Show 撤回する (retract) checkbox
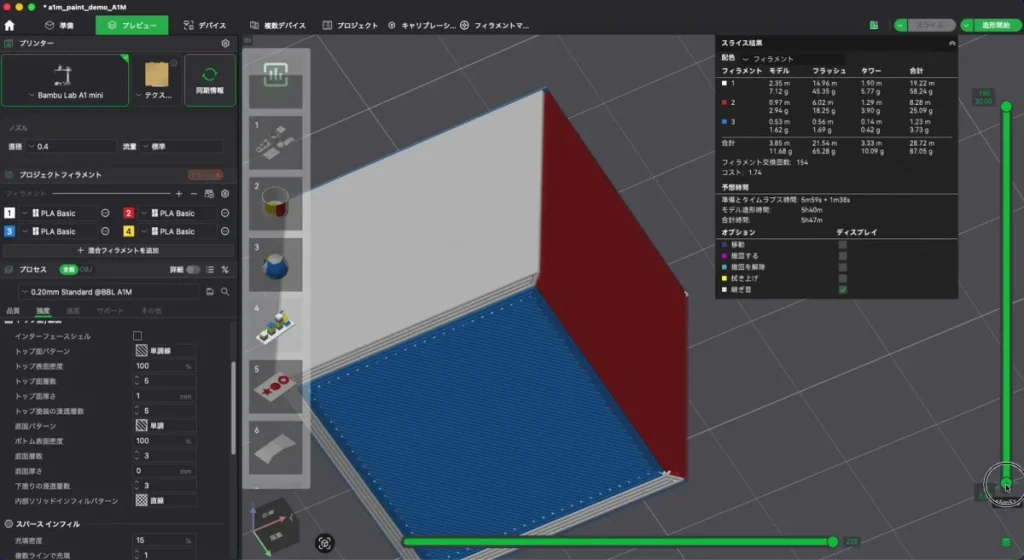This screenshot has width=1024, height=560. pos(842,256)
